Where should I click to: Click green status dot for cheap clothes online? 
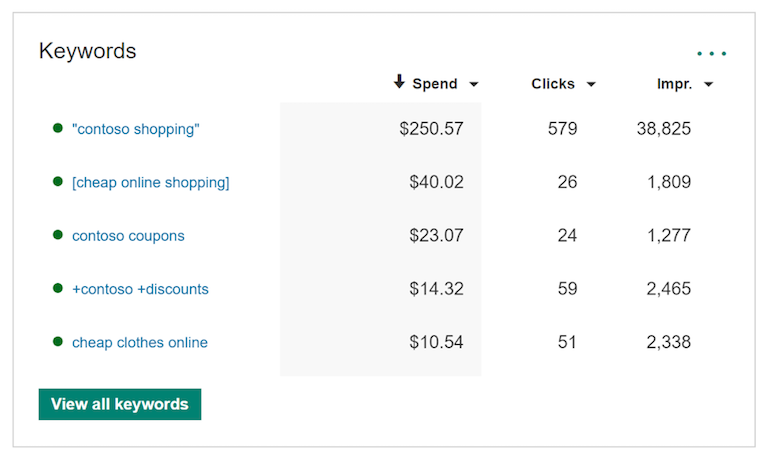(x=58, y=342)
